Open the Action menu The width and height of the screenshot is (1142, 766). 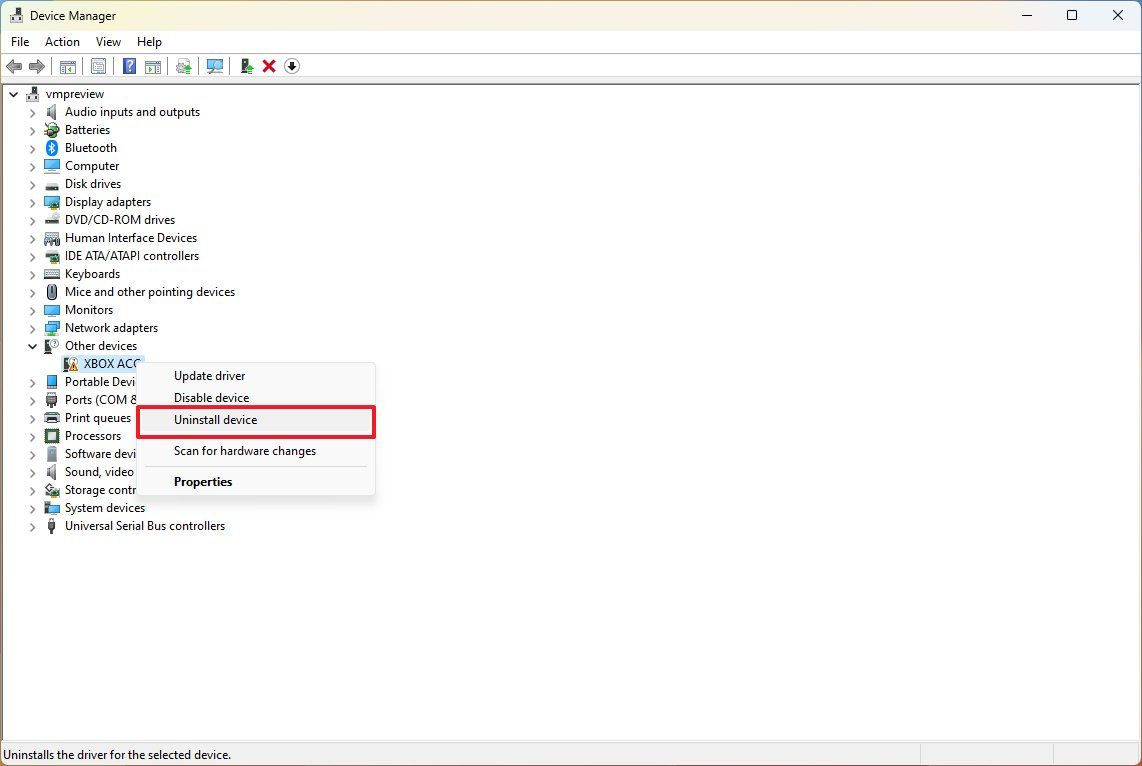(62, 42)
